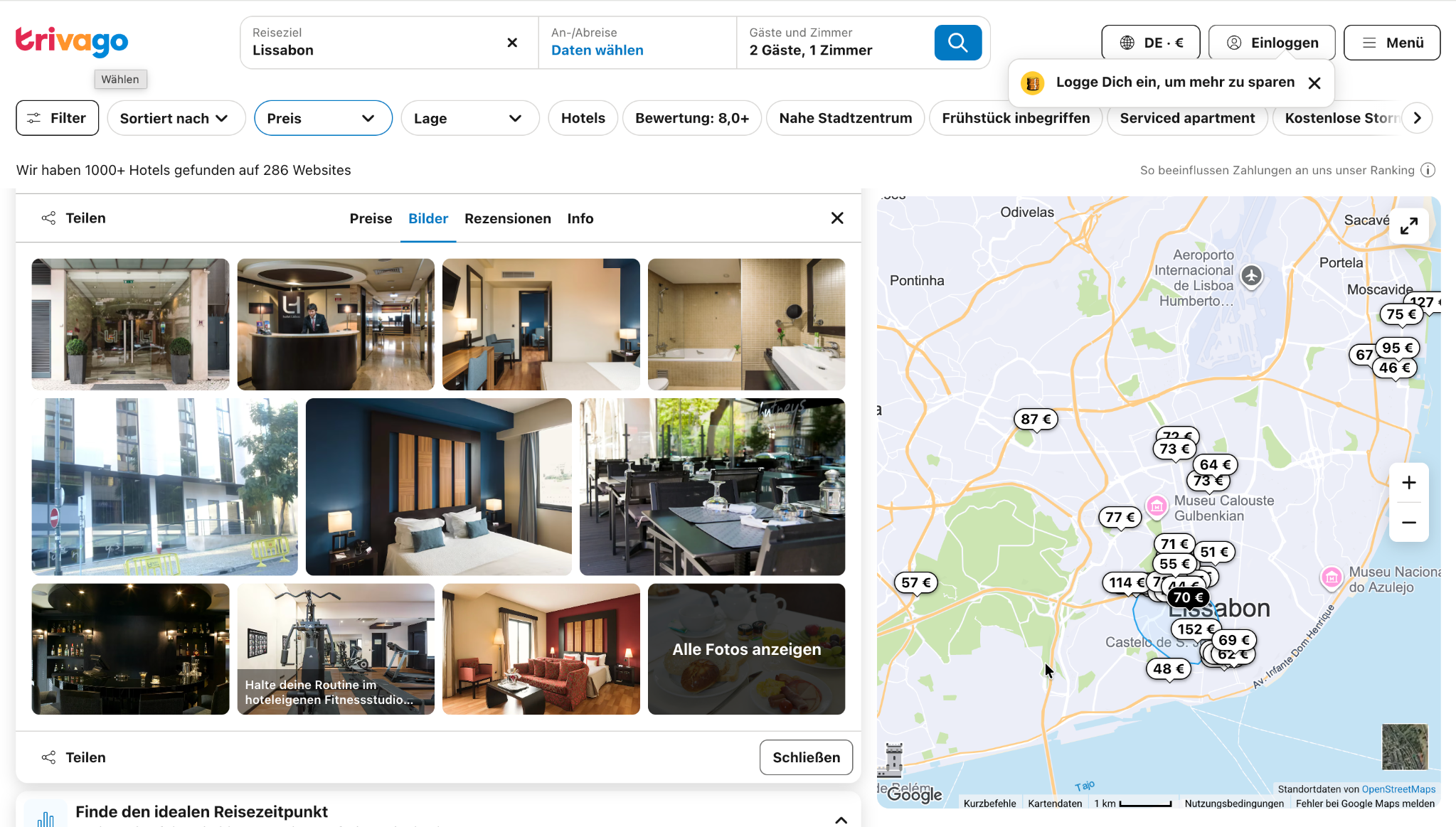
Task: Toggle the Serviced apartment filter chip
Action: [x=1187, y=118]
